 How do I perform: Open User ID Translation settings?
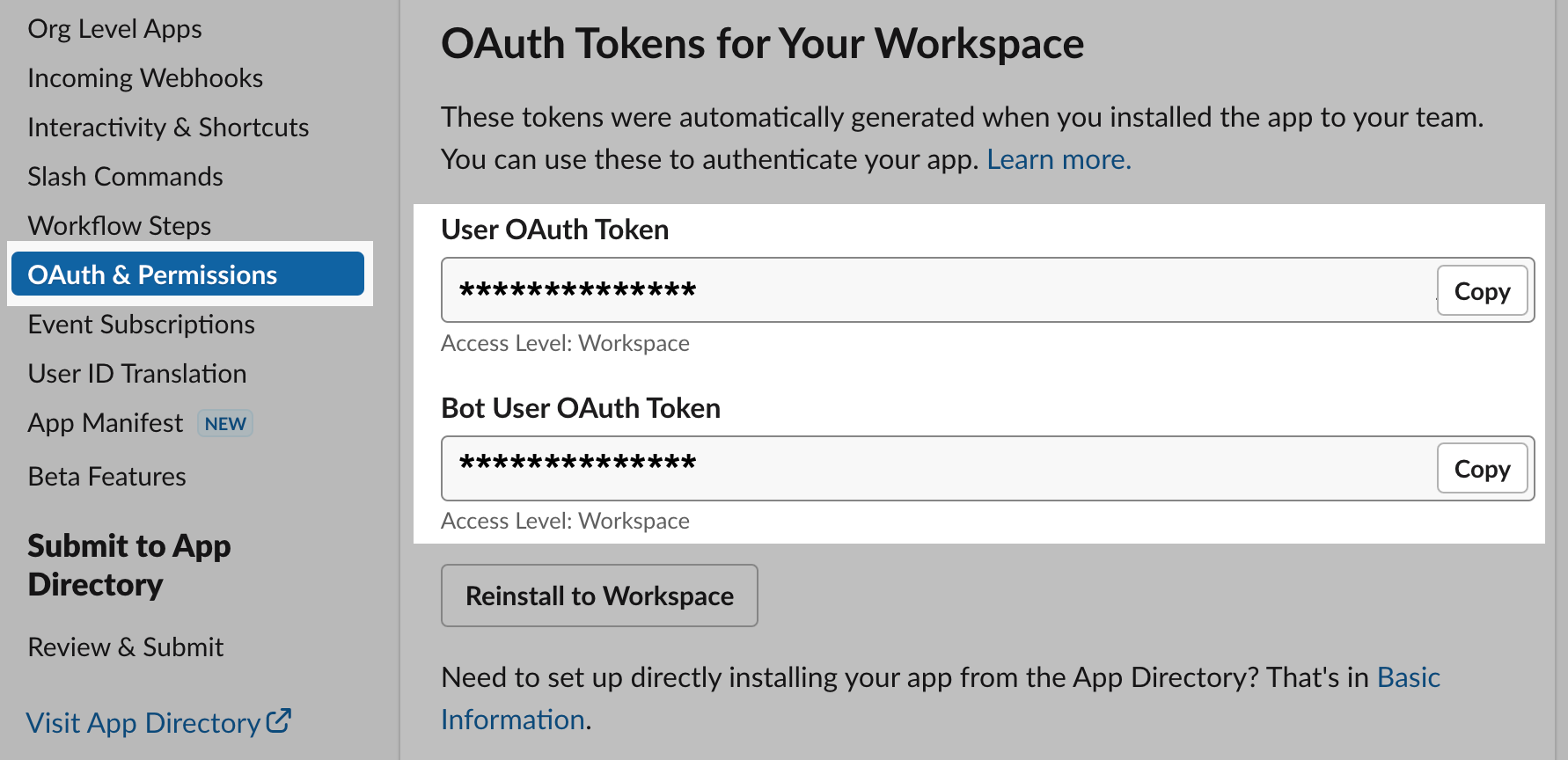coord(137,373)
